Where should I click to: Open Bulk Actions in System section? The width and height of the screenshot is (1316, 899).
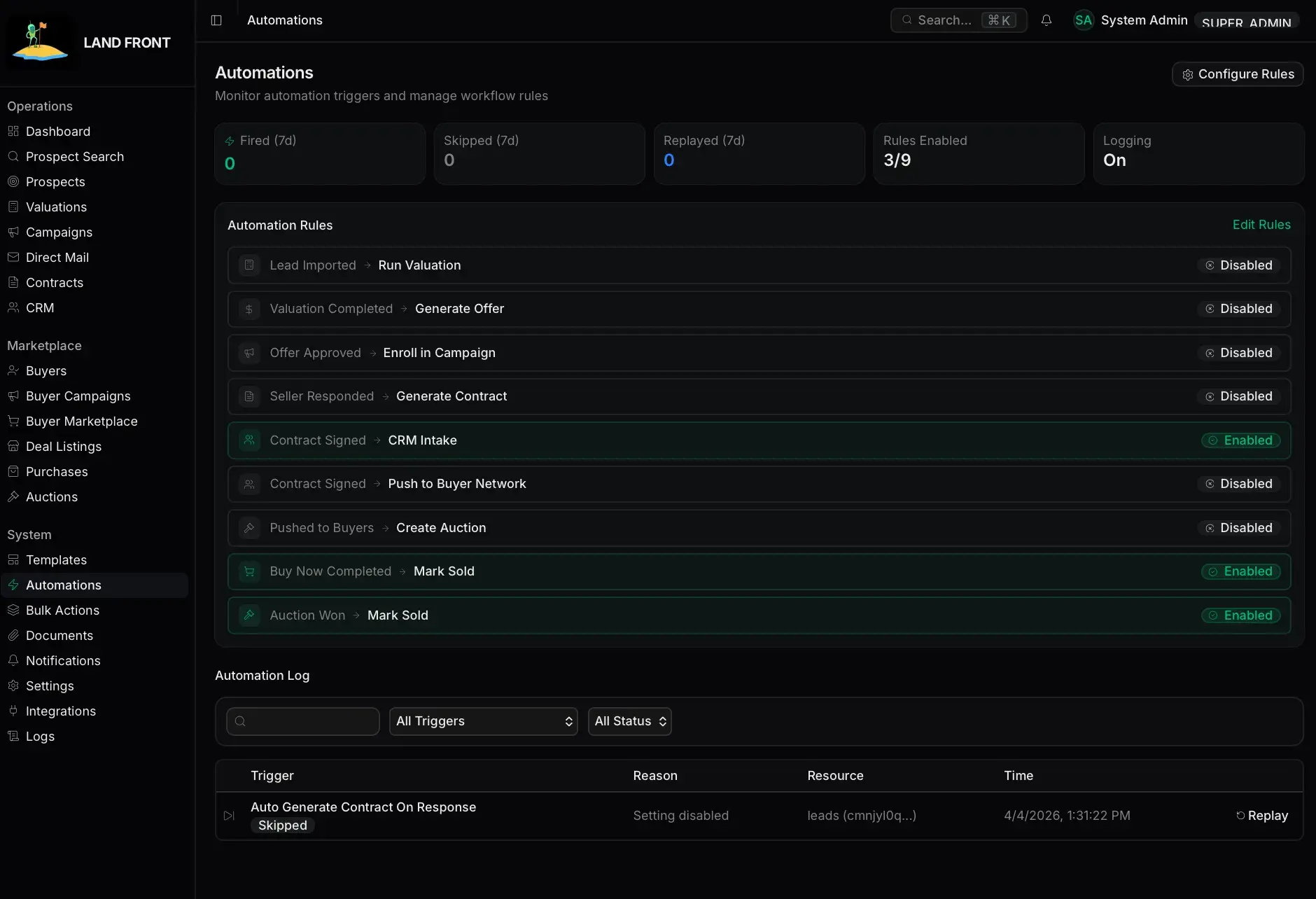point(94,611)
